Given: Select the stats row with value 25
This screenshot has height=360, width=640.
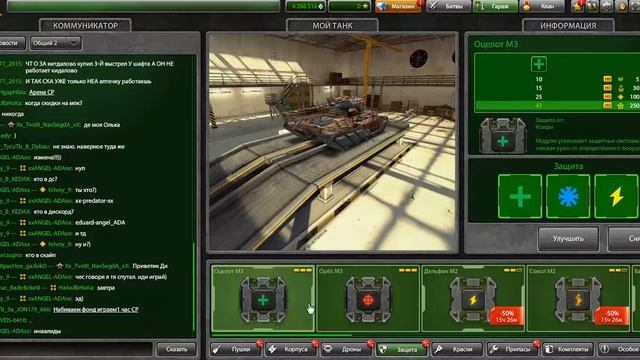Looking at the screenshot, I should [557, 97].
